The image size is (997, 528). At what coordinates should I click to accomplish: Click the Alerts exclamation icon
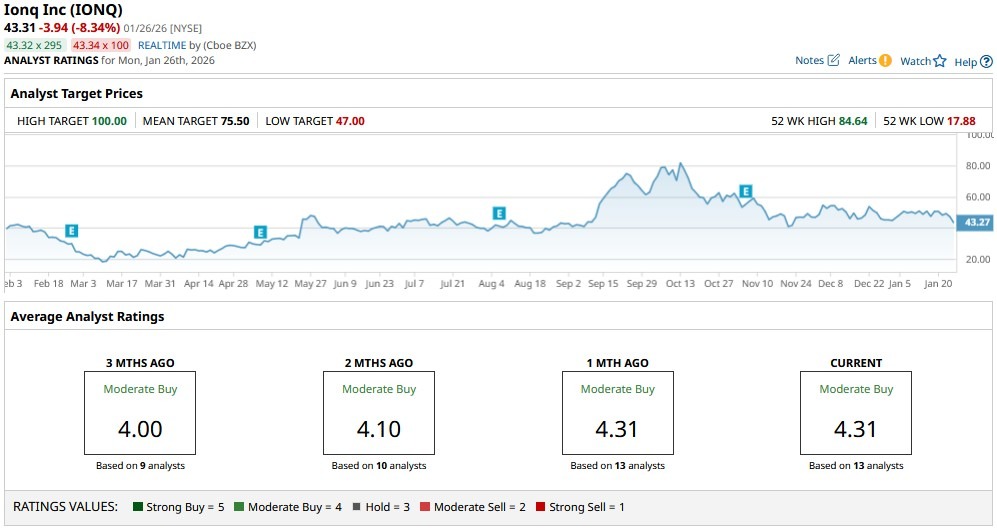[885, 60]
